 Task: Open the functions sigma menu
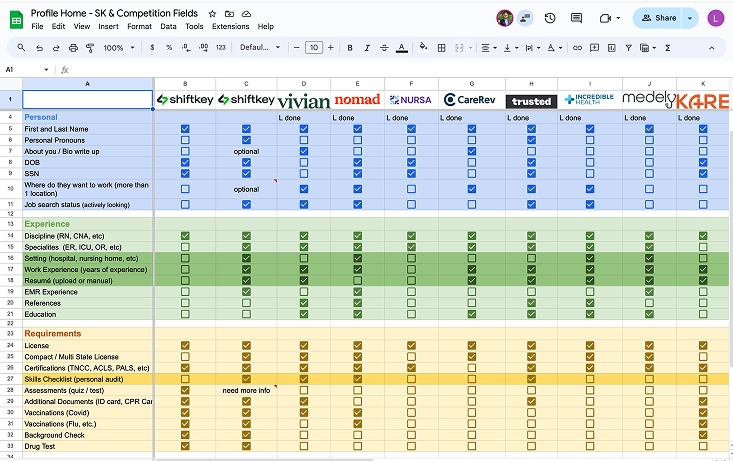click(668, 48)
